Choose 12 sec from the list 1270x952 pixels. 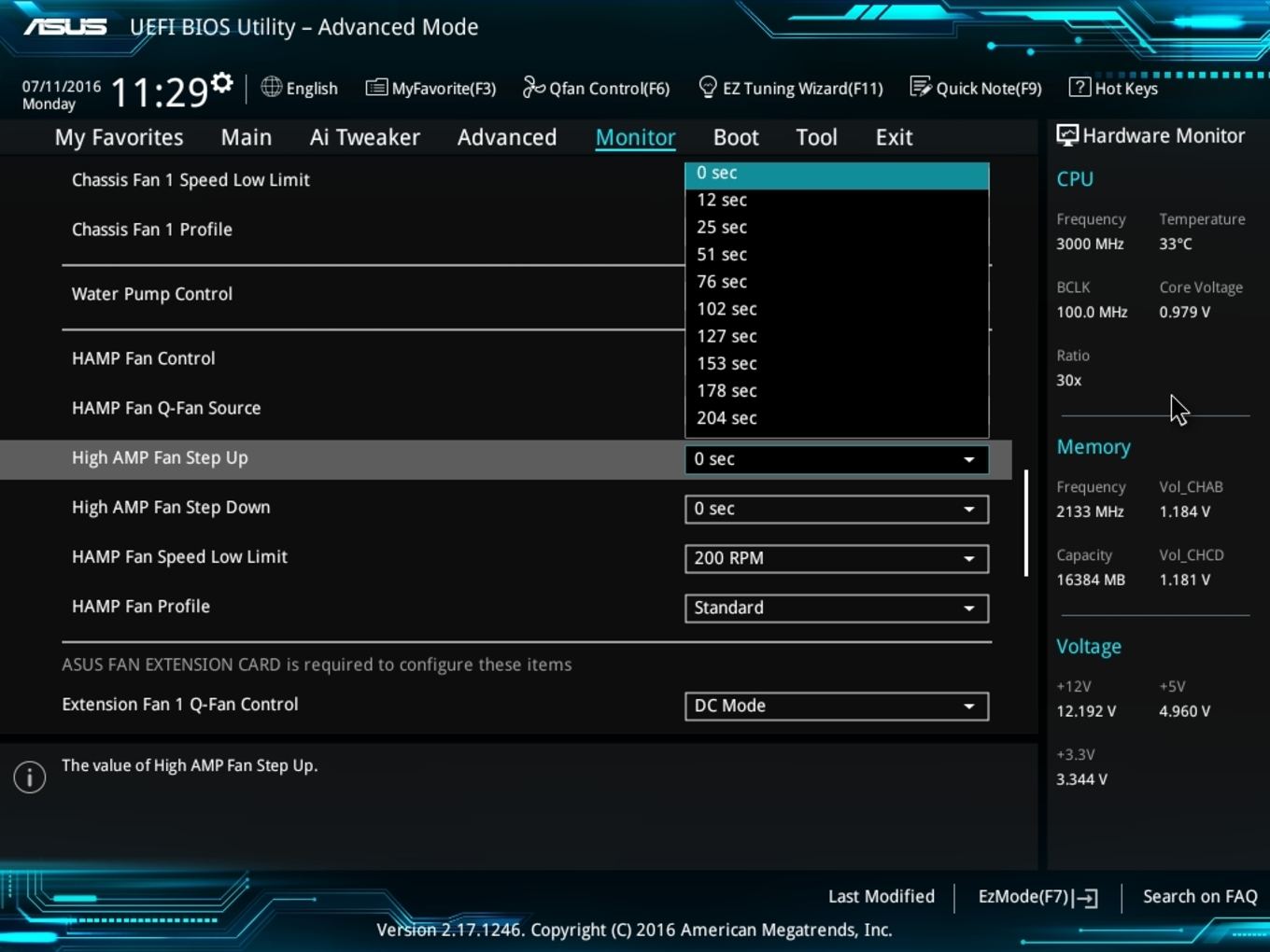click(837, 200)
